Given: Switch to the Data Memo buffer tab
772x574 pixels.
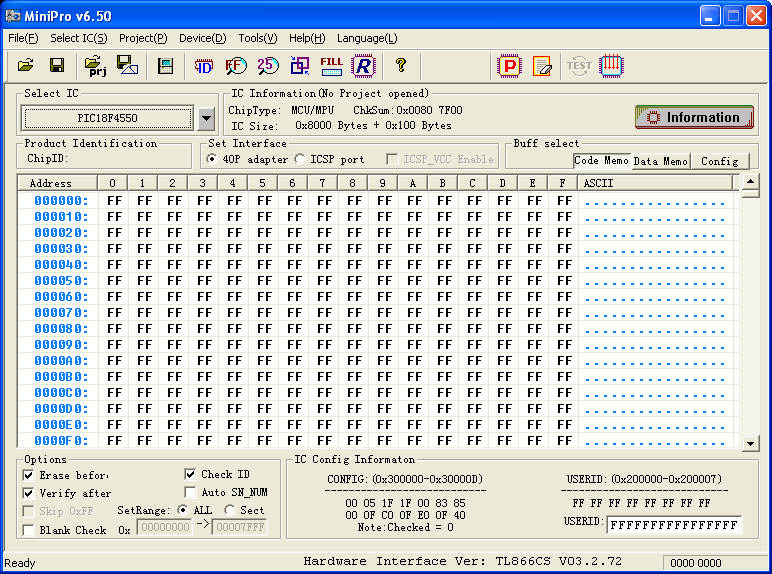Looking at the screenshot, I should (660, 161).
